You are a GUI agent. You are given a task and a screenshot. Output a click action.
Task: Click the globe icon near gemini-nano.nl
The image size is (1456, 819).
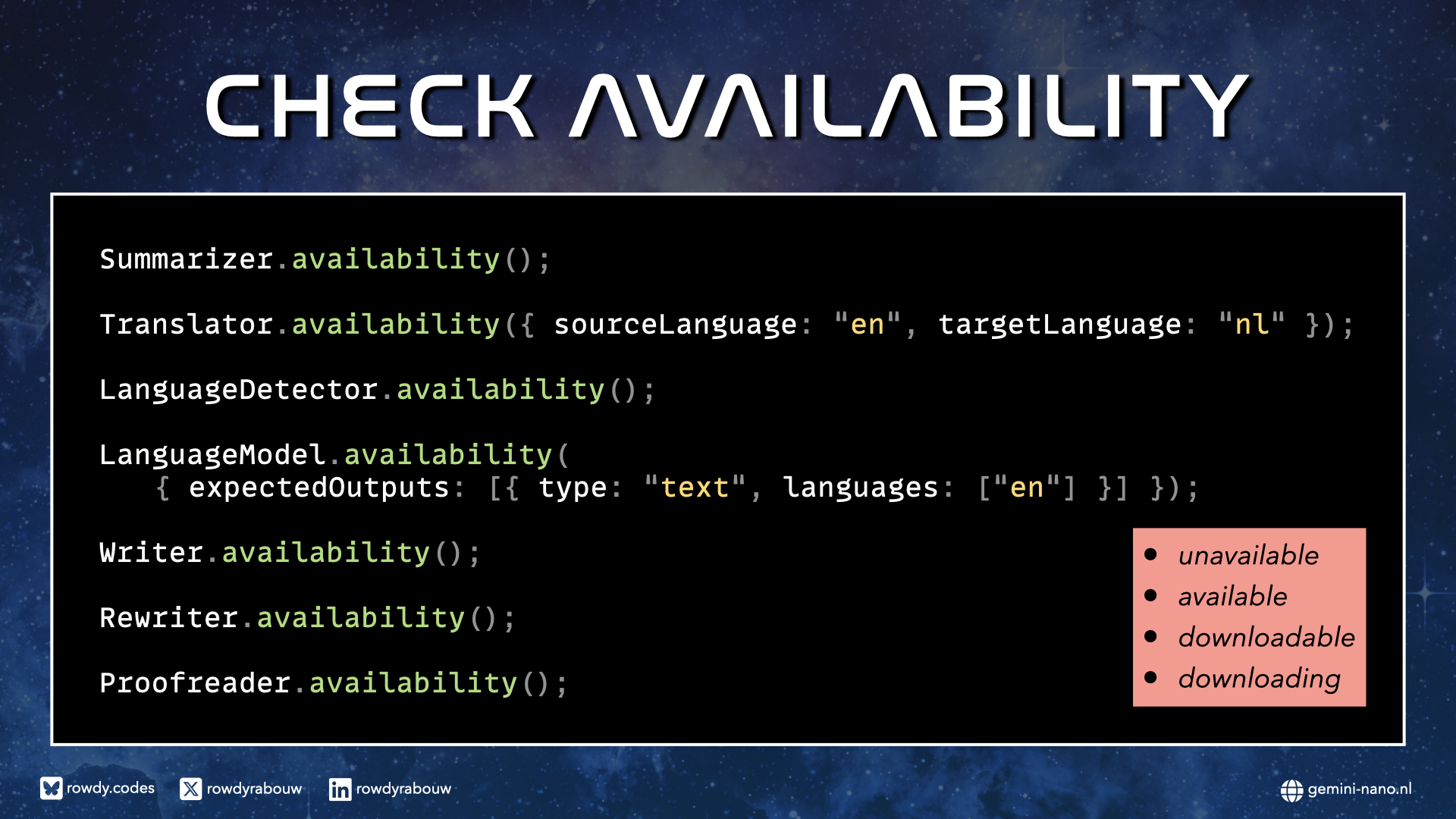1291,790
